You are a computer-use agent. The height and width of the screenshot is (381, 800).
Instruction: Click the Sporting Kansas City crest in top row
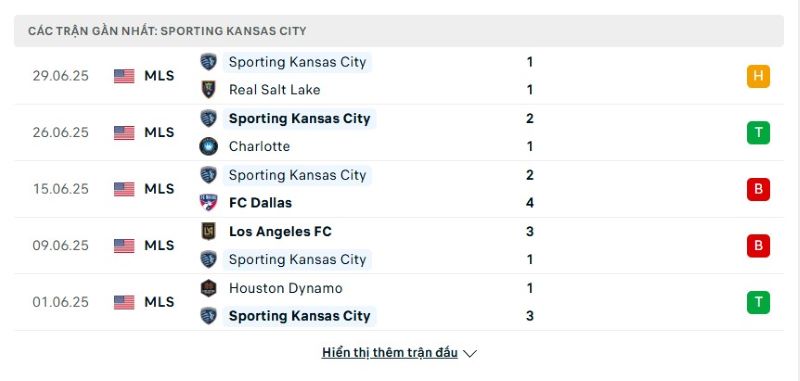[x=208, y=62]
